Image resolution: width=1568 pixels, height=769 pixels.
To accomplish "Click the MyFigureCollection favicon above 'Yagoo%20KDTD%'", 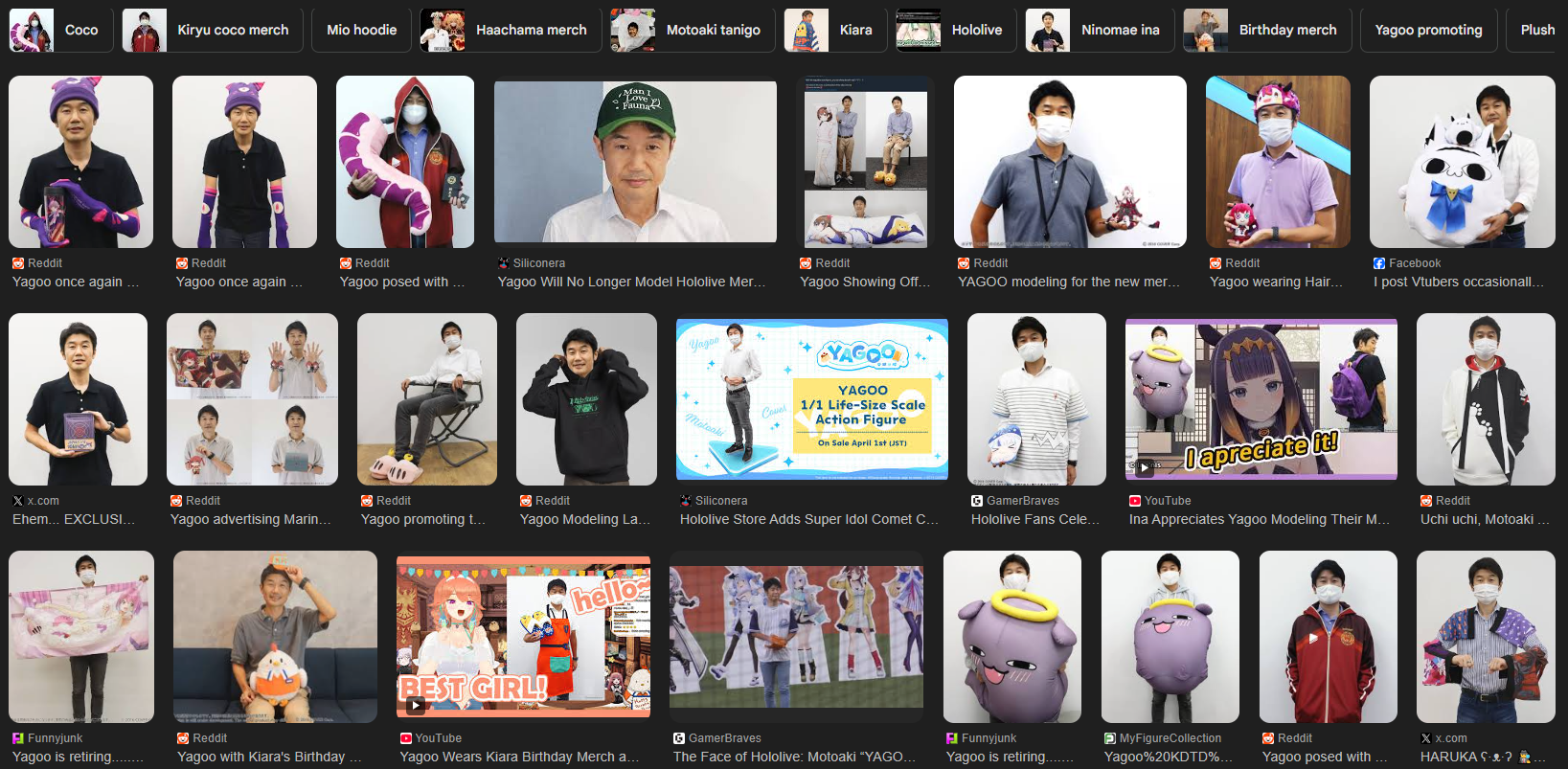I will (x=1110, y=738).
